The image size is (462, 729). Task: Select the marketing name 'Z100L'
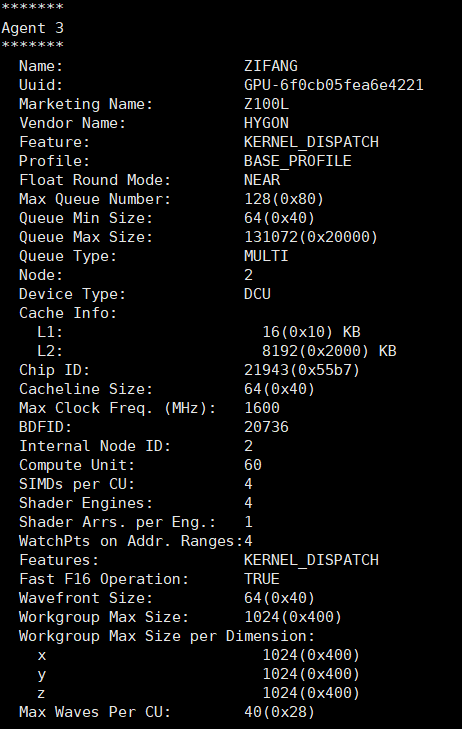coord(266,104)
